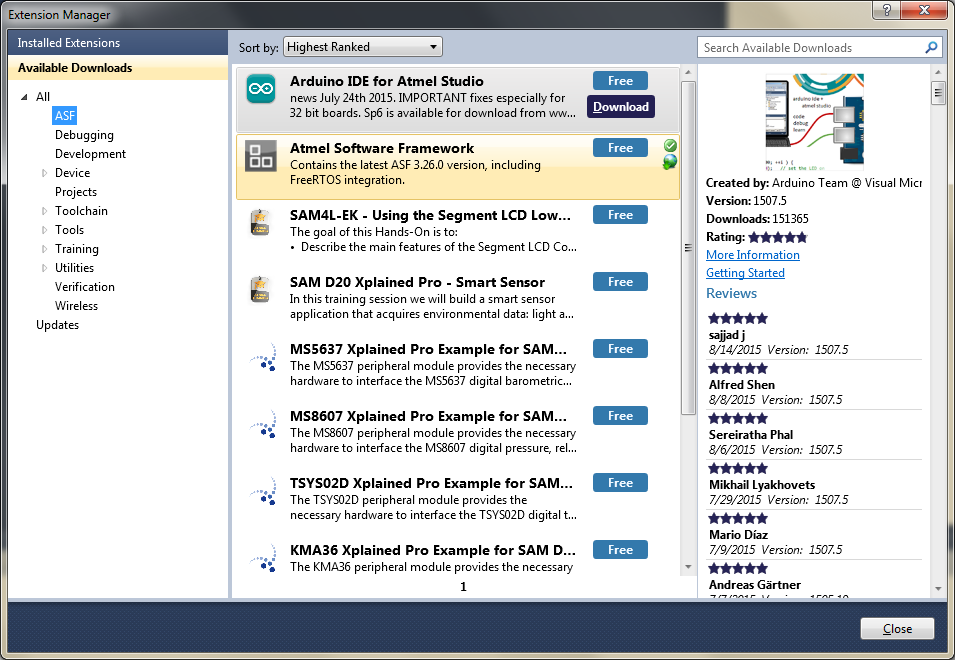Select the ASF category

[x=65, y=116]
